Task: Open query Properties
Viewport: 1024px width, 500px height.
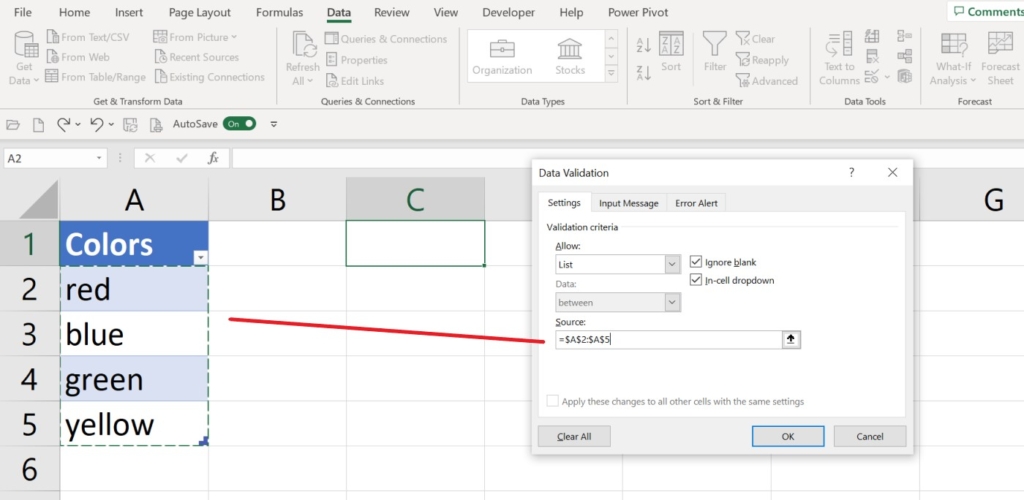Action: (357, 59)
